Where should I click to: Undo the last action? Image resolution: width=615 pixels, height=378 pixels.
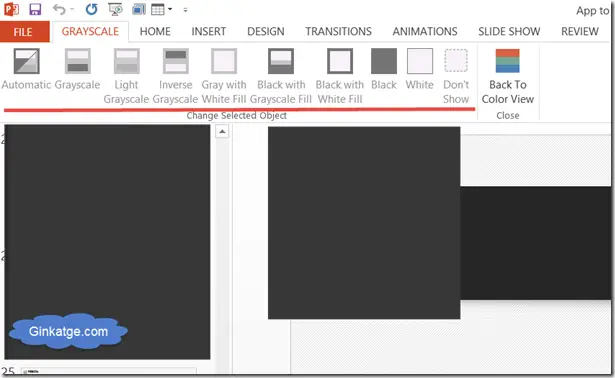click(x=59, y=9)
